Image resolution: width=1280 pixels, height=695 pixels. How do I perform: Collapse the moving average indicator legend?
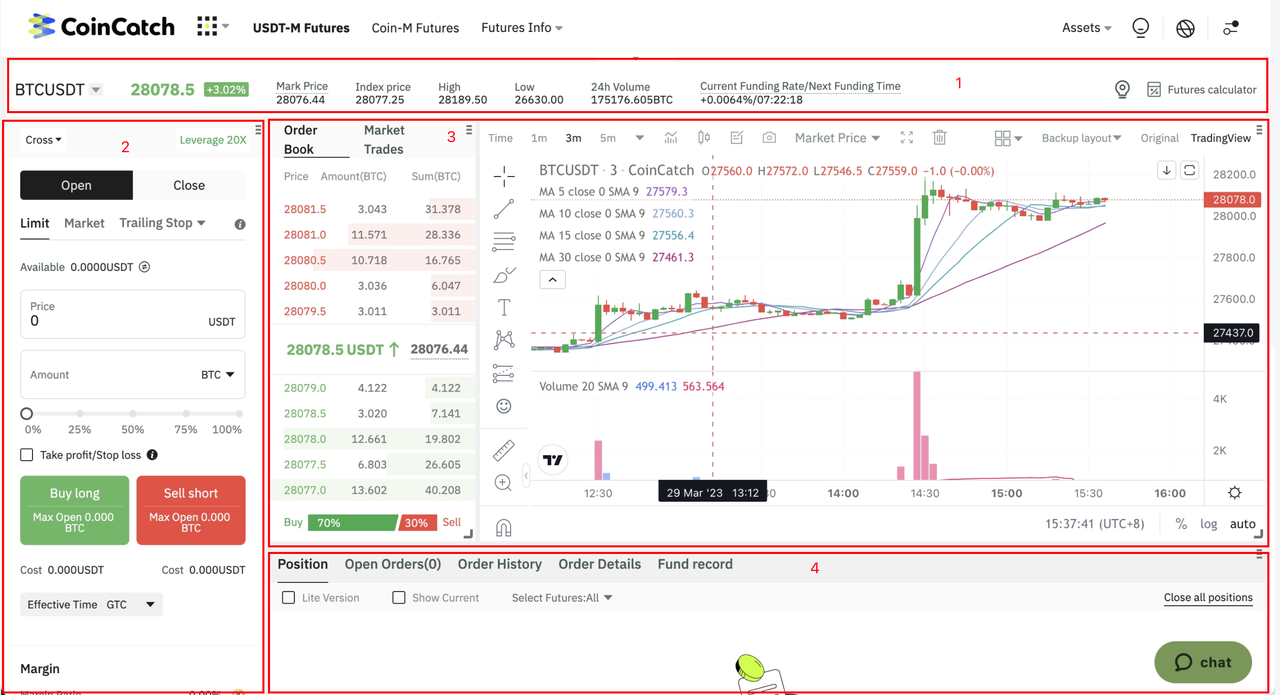pyautogui.click(x=552, y=280)
